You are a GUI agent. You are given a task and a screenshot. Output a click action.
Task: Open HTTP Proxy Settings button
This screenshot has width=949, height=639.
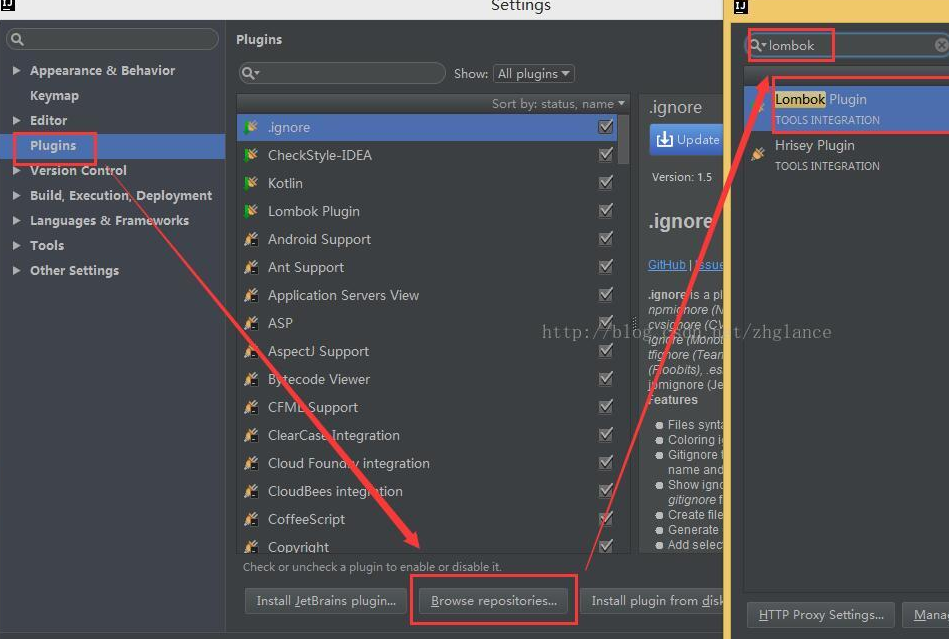[821, 615]
